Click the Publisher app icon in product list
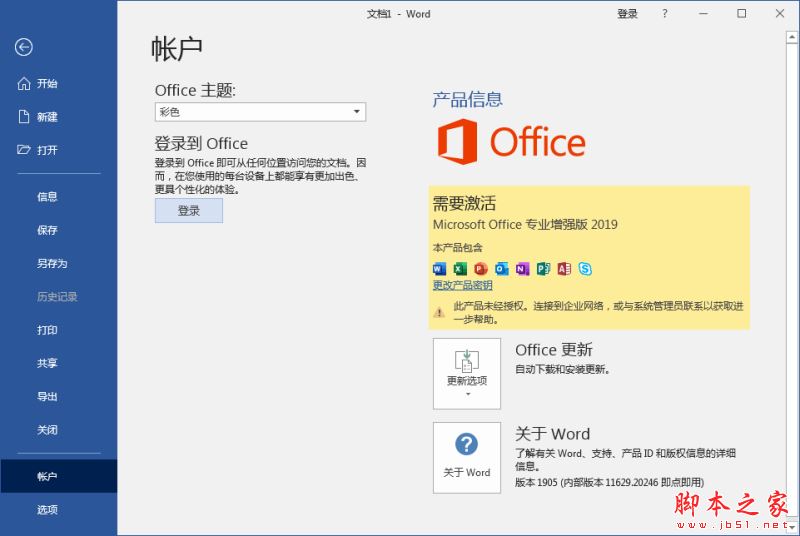 (543, 269)
